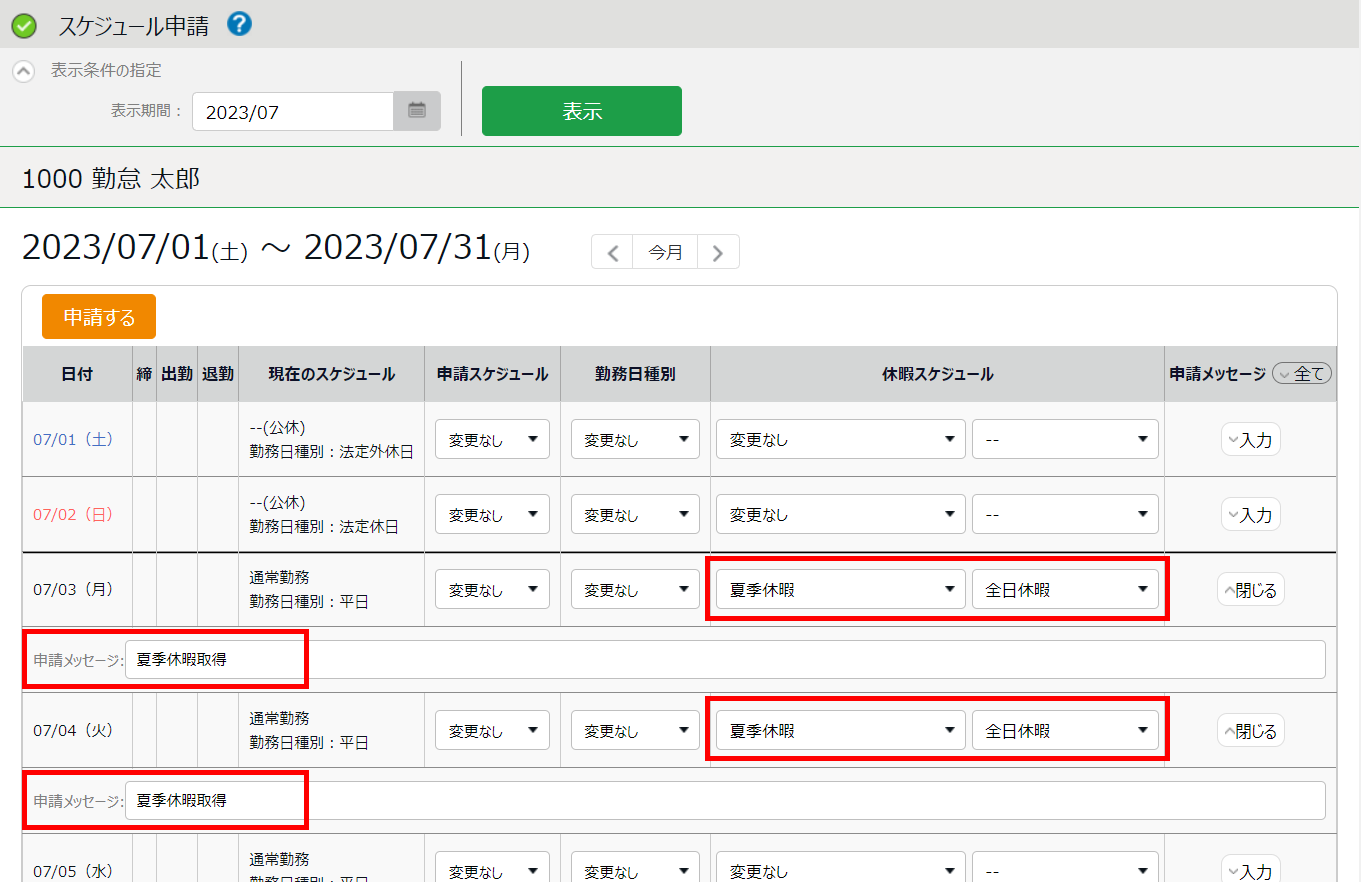Open 全日休暇 dropdown for 07/04
1361x882 pixels.
point(1065,731)
